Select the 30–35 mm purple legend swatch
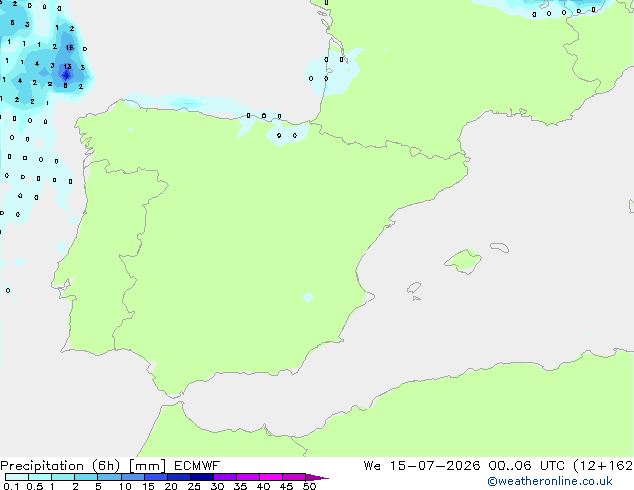634x490 pixels. click(x=225, y=477)
